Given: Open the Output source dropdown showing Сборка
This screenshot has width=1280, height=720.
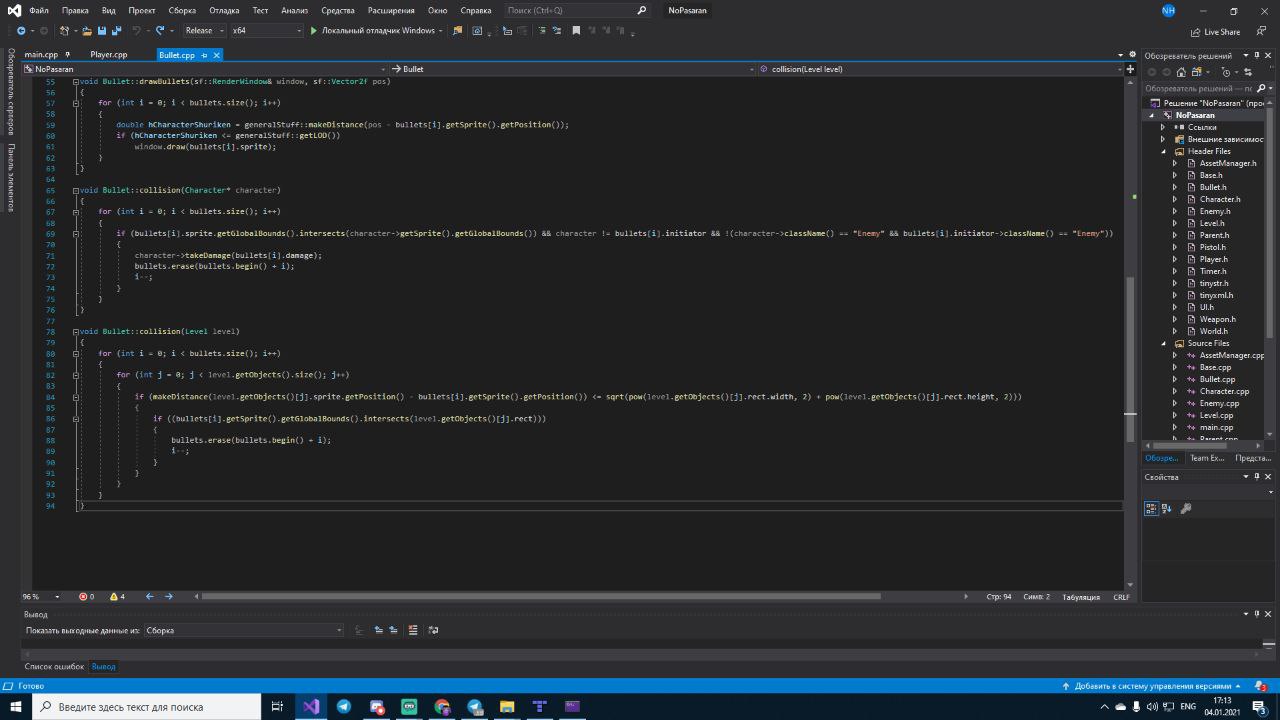Looking at the screenshot, I should (243, 630).
